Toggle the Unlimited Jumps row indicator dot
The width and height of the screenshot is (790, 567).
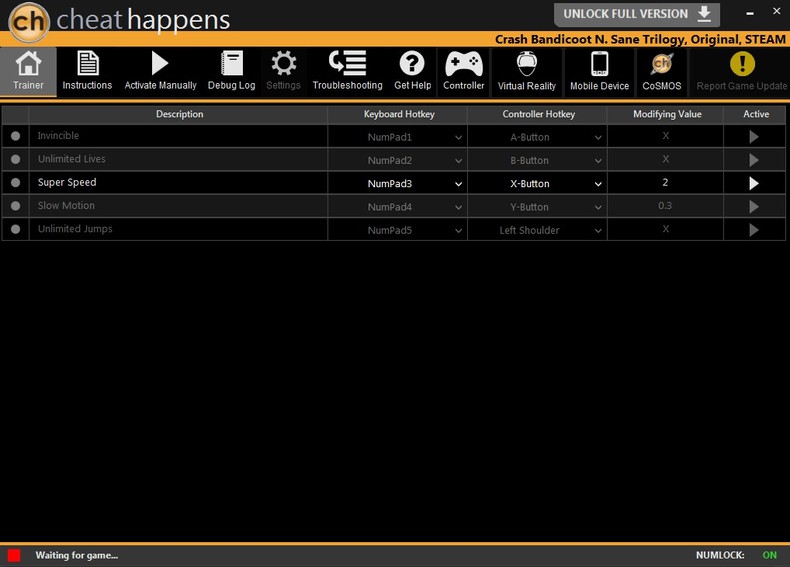(16, 229)
